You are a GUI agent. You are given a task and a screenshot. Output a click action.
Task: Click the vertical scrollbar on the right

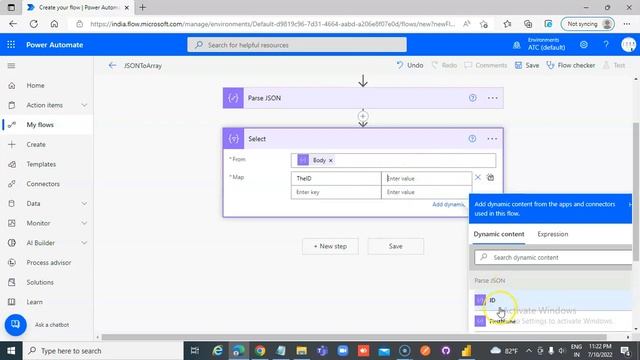point(636,192)
